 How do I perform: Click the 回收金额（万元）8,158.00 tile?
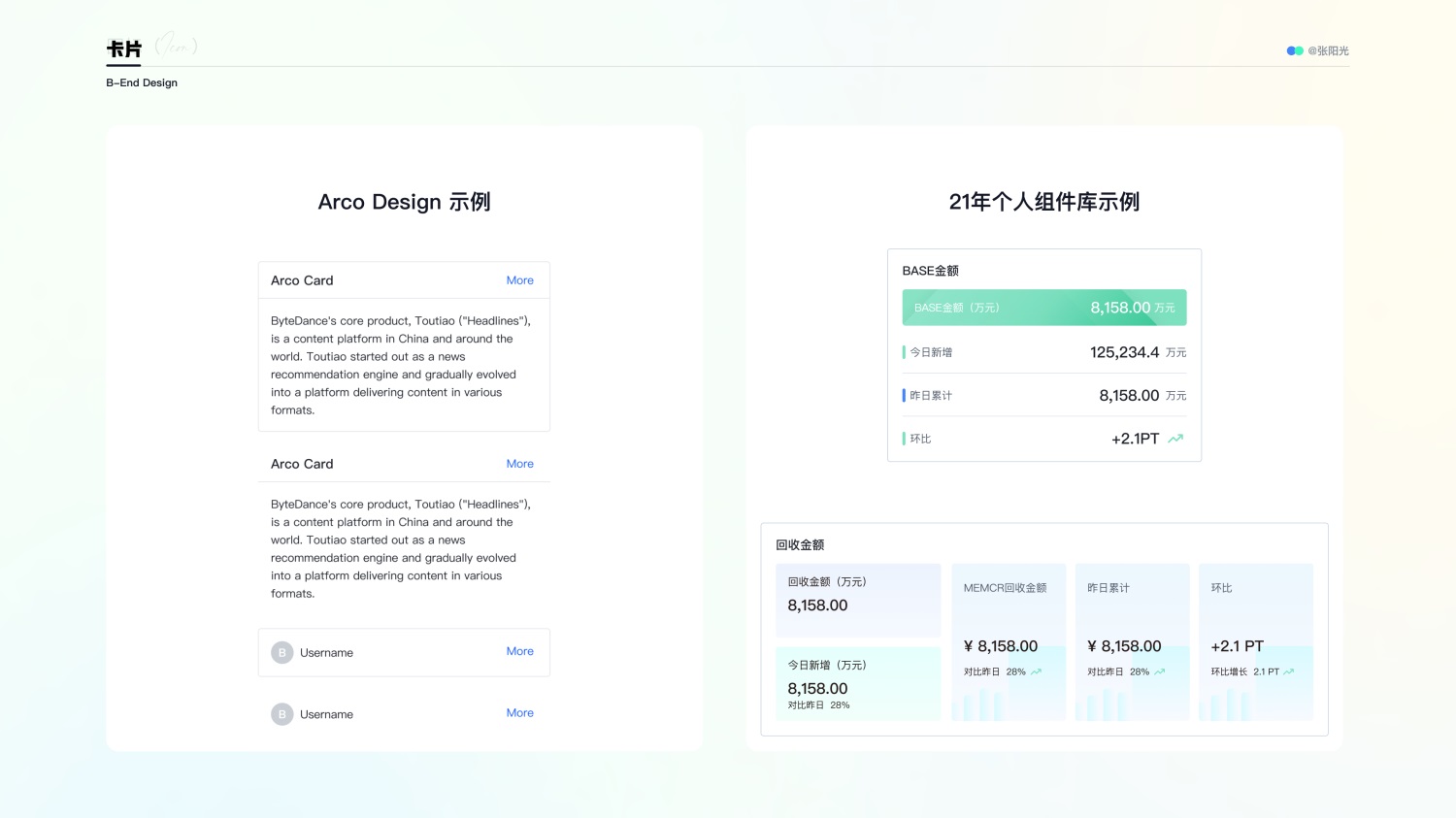(858, 600)
